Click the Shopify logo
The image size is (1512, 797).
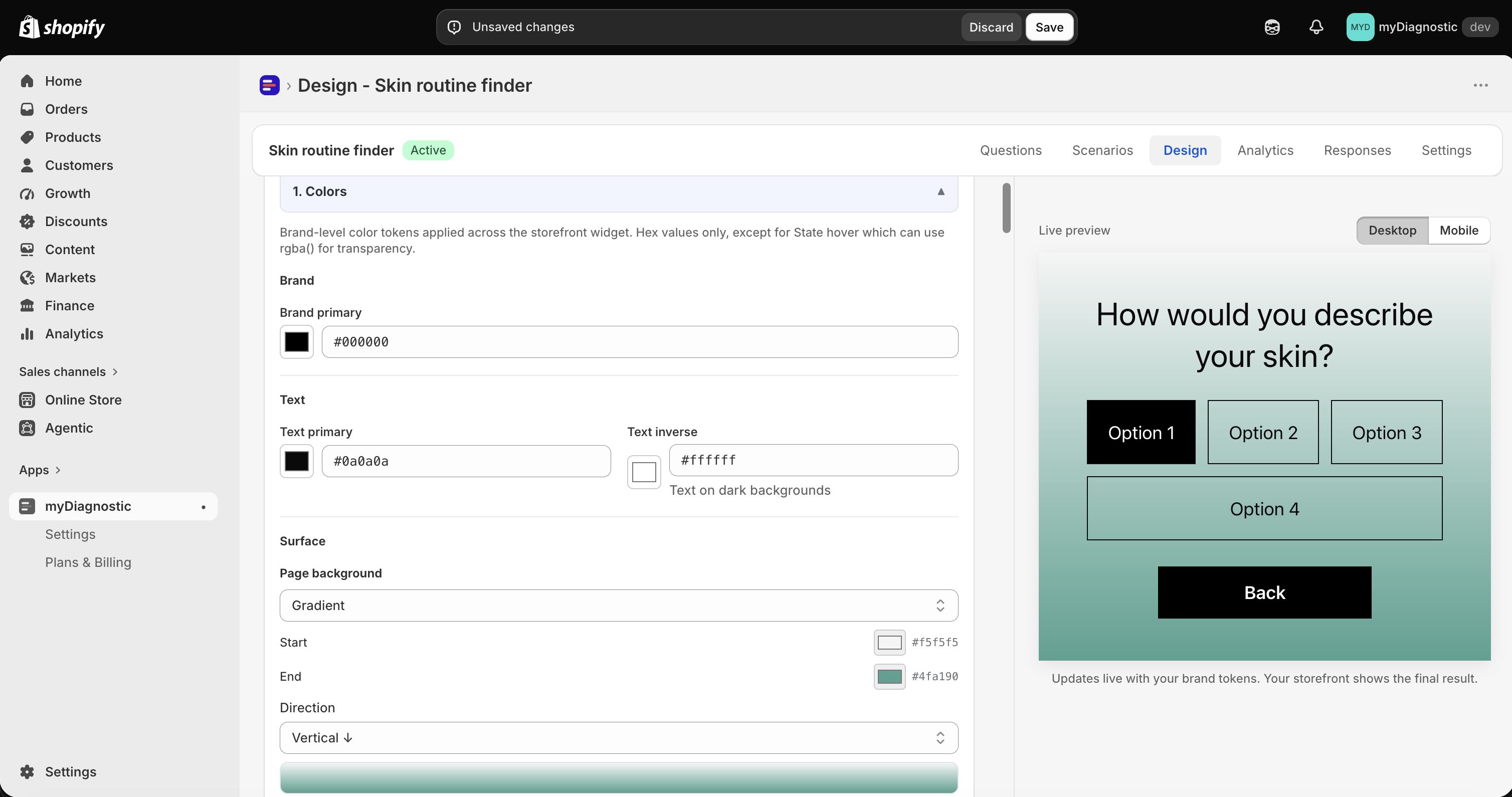(x=62, y=27)
